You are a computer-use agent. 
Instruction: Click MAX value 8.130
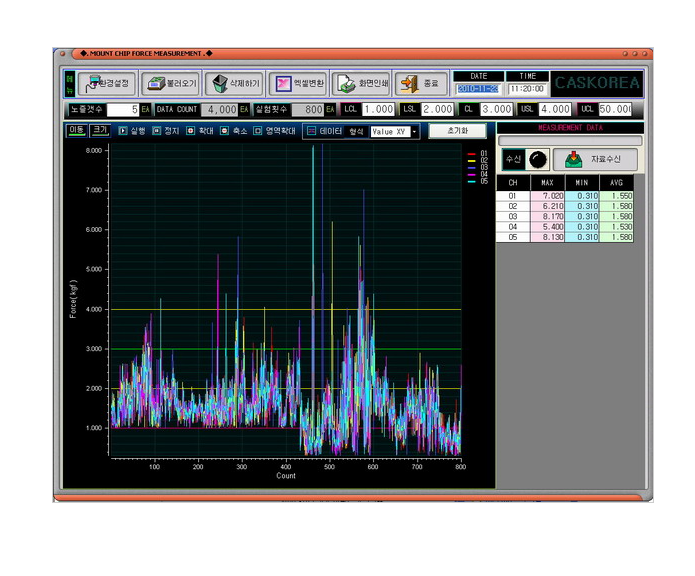click(547, 237)
